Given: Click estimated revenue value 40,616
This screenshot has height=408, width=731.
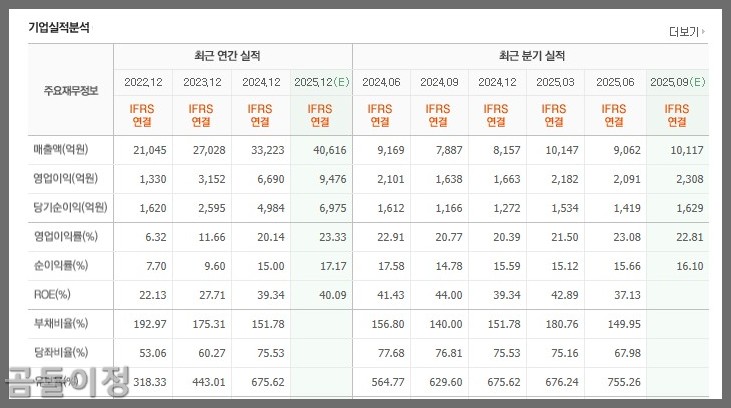Looking at the screenshot, I should point(330,150).
